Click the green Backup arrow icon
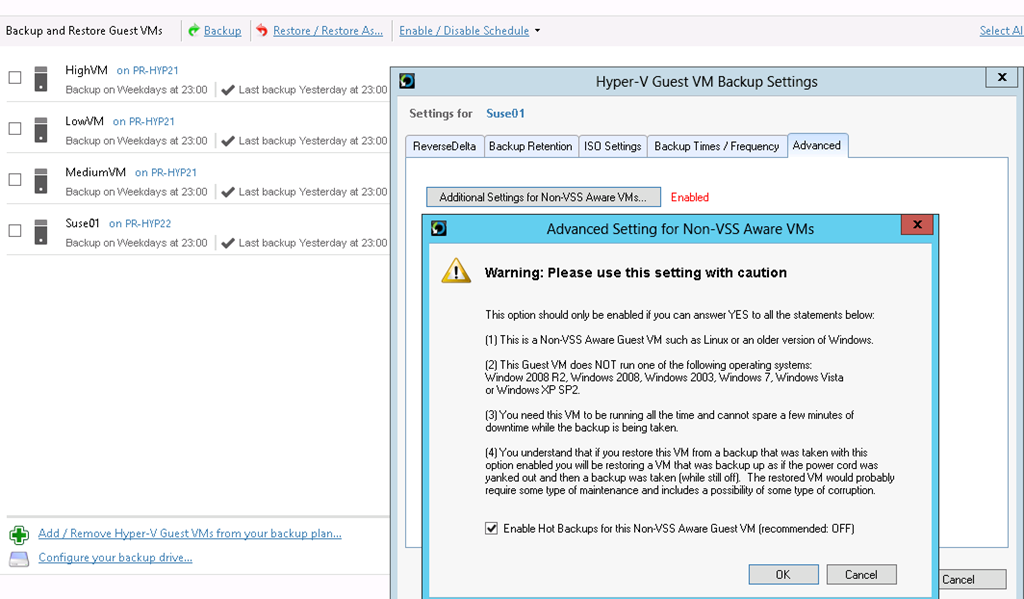Screen dimensions: 1024x599 point(194,30)
